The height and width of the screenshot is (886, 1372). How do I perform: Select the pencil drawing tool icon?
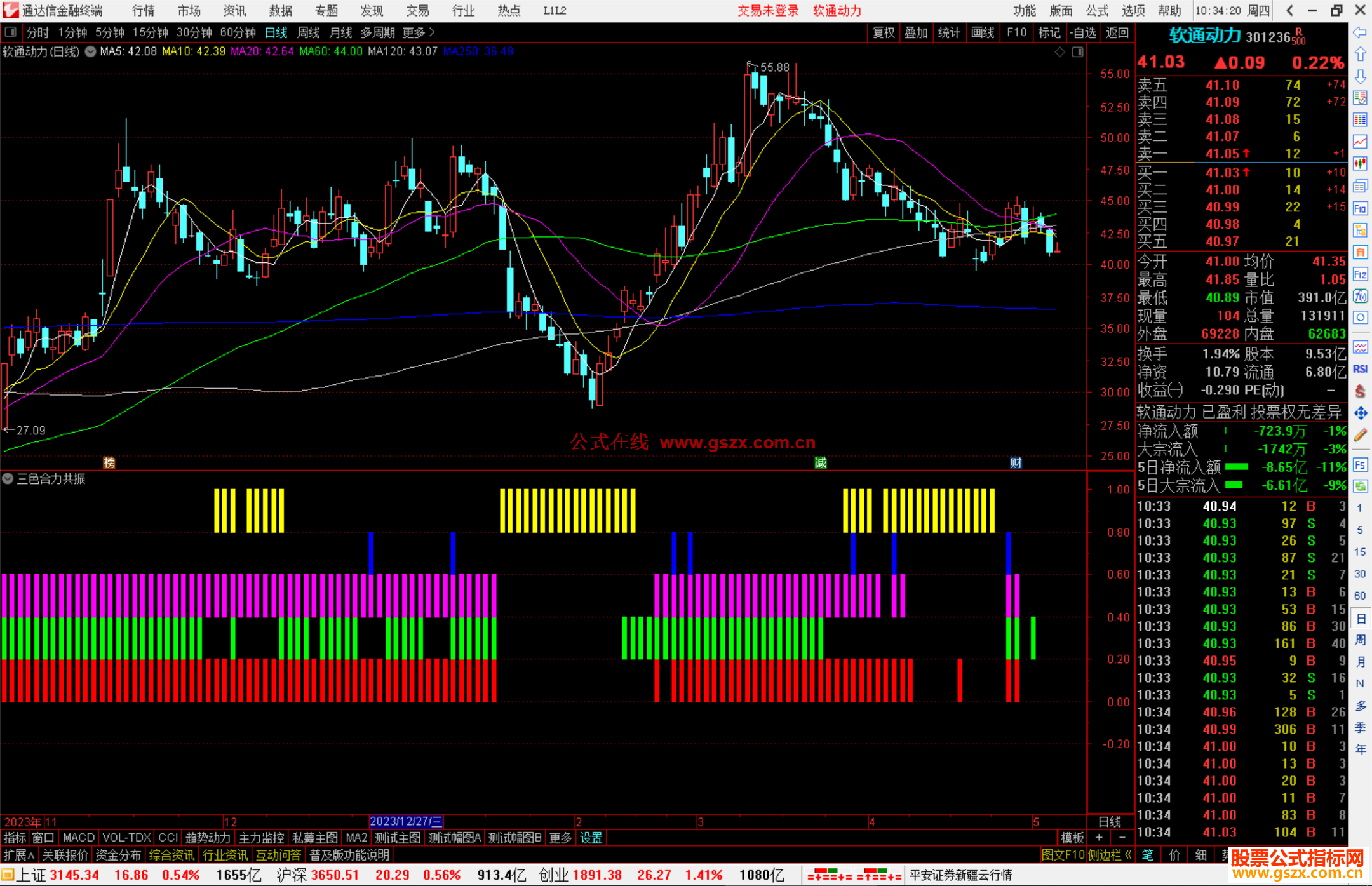(1360, 435)
